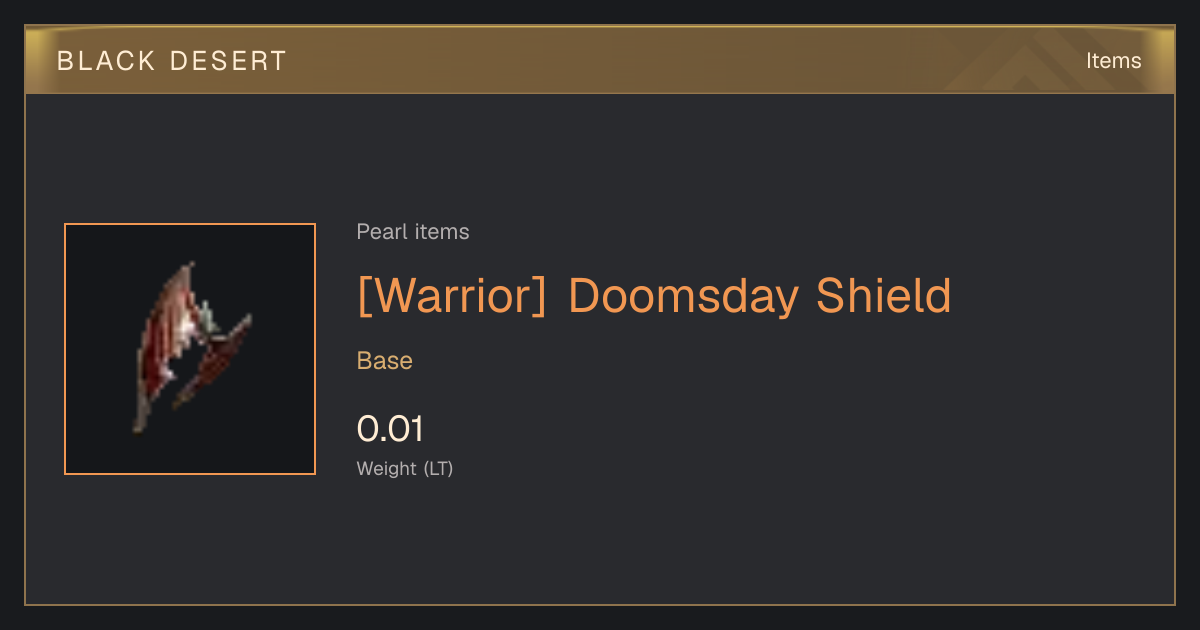
Task: Select the Base grade label
Action: tap(385, 361)
